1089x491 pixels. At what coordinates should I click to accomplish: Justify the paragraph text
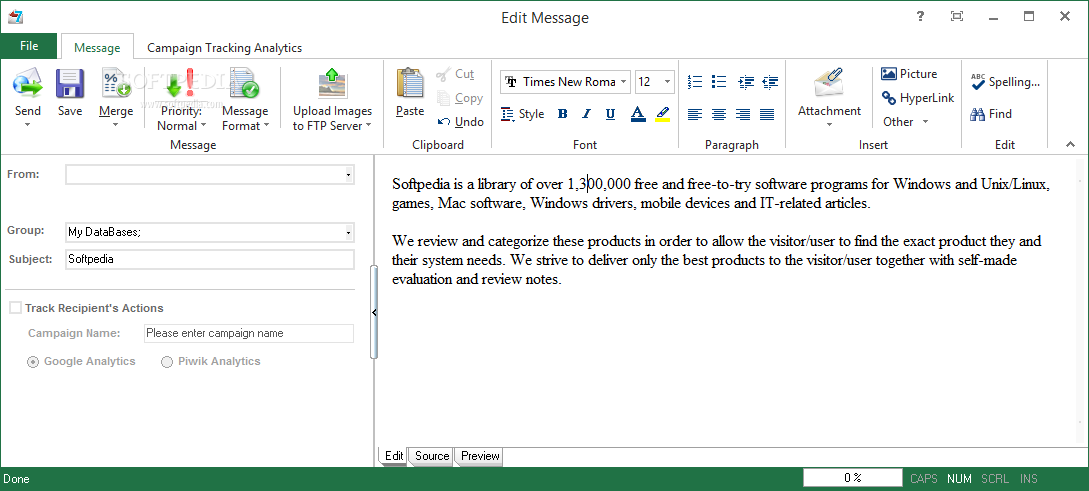(767, 115)
